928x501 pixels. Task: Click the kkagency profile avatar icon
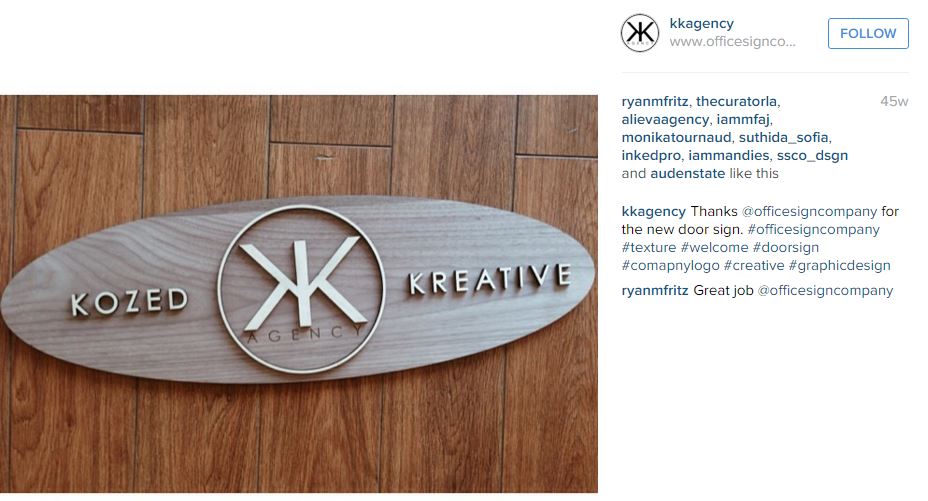(x=640, y=33)
